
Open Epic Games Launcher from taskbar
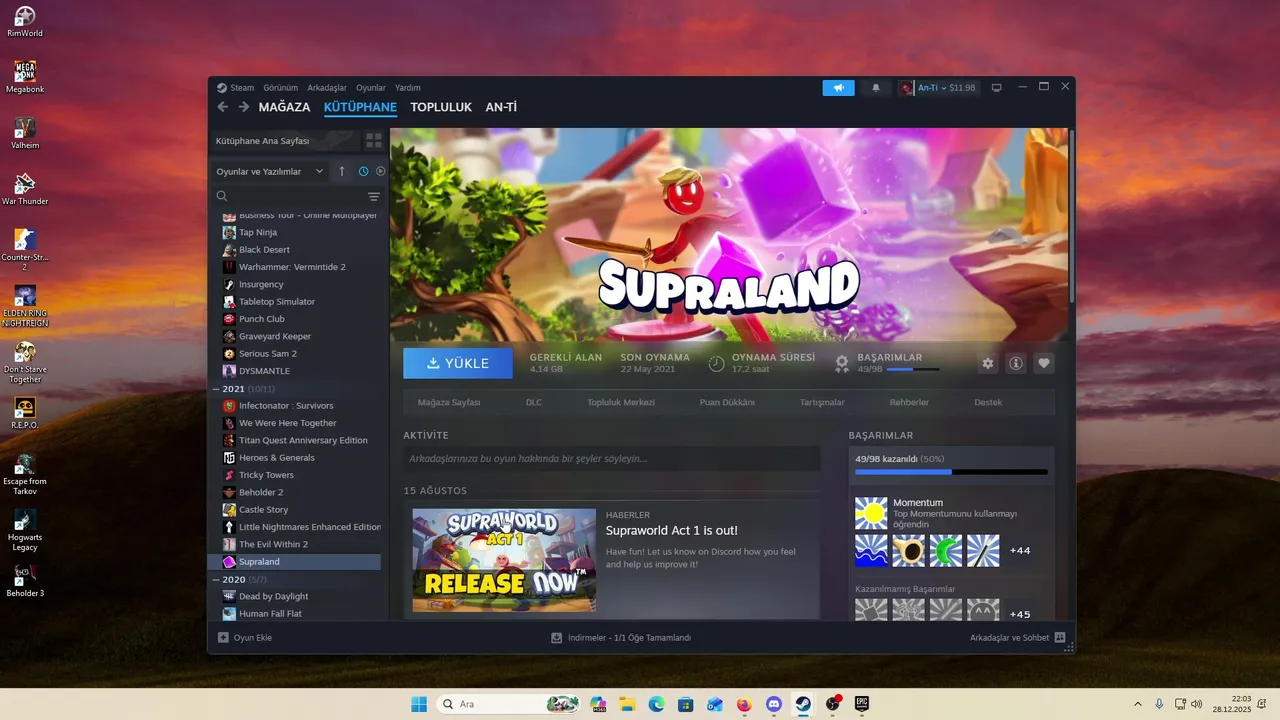pyautogui.click(x=861, y=704)
